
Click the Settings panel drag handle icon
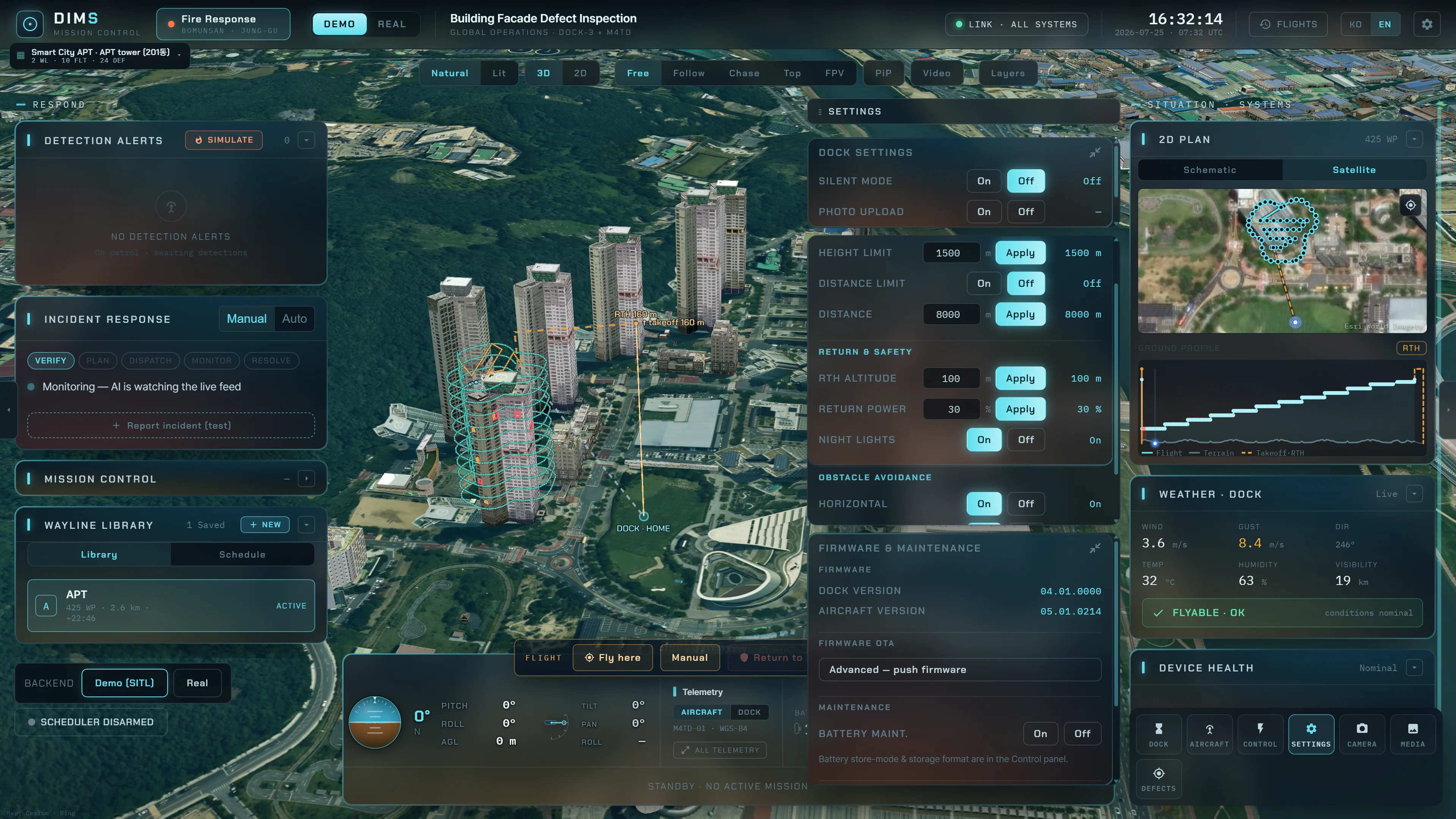coord(820,112)
